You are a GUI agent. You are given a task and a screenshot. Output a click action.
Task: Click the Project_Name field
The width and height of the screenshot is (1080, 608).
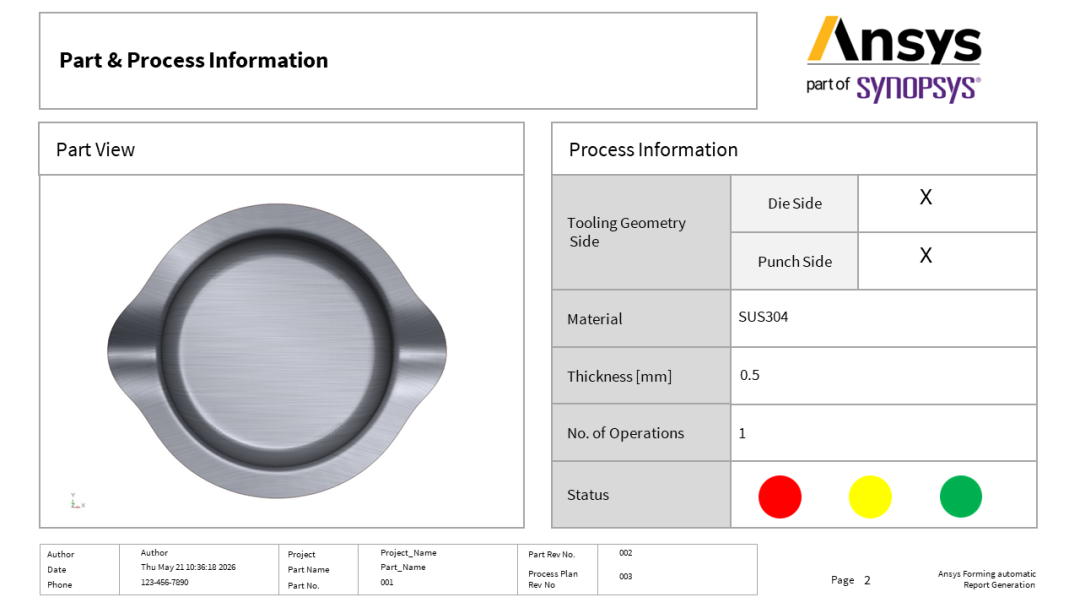(408, 553)
